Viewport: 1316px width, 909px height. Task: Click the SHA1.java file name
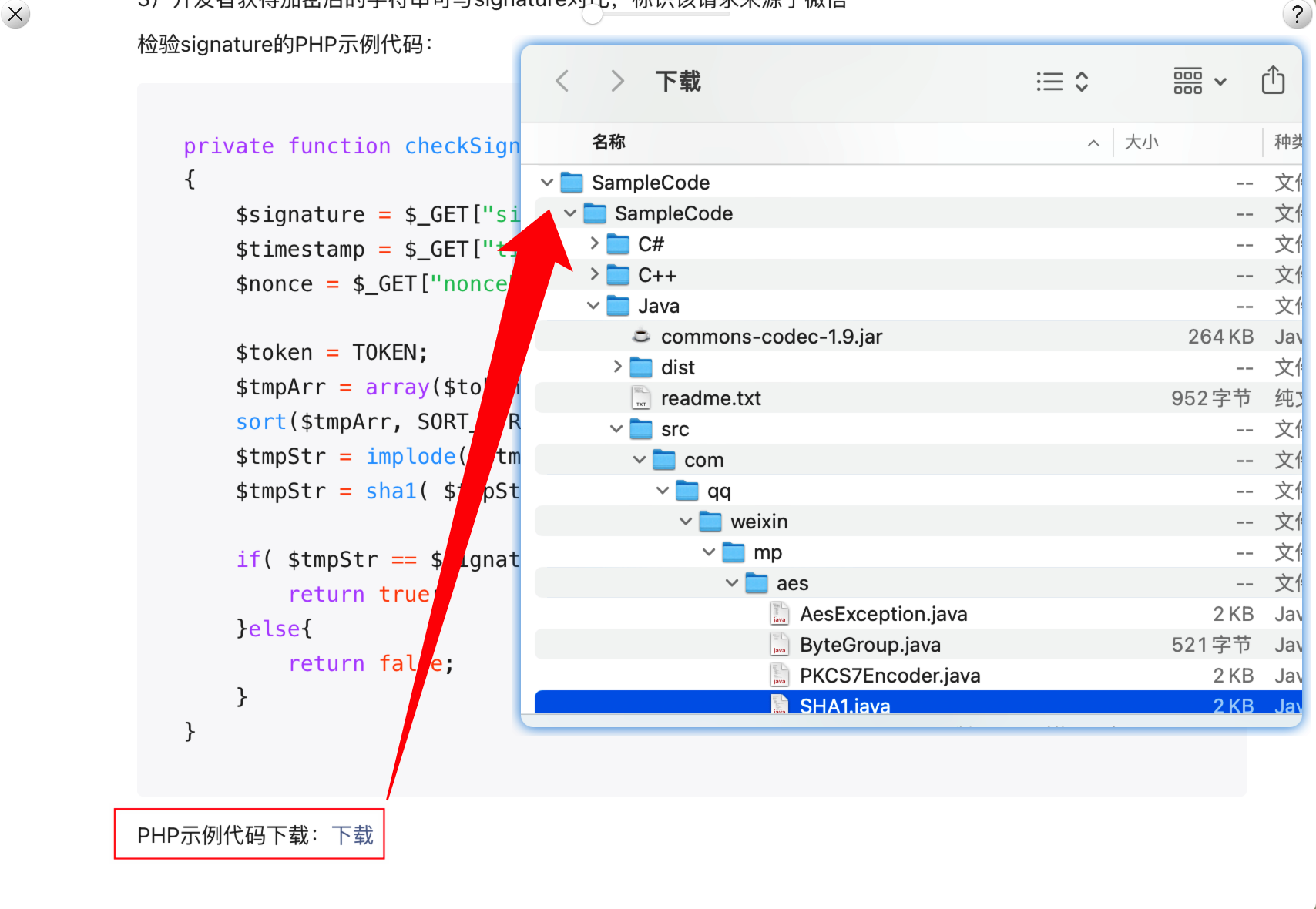coord(844,705)
